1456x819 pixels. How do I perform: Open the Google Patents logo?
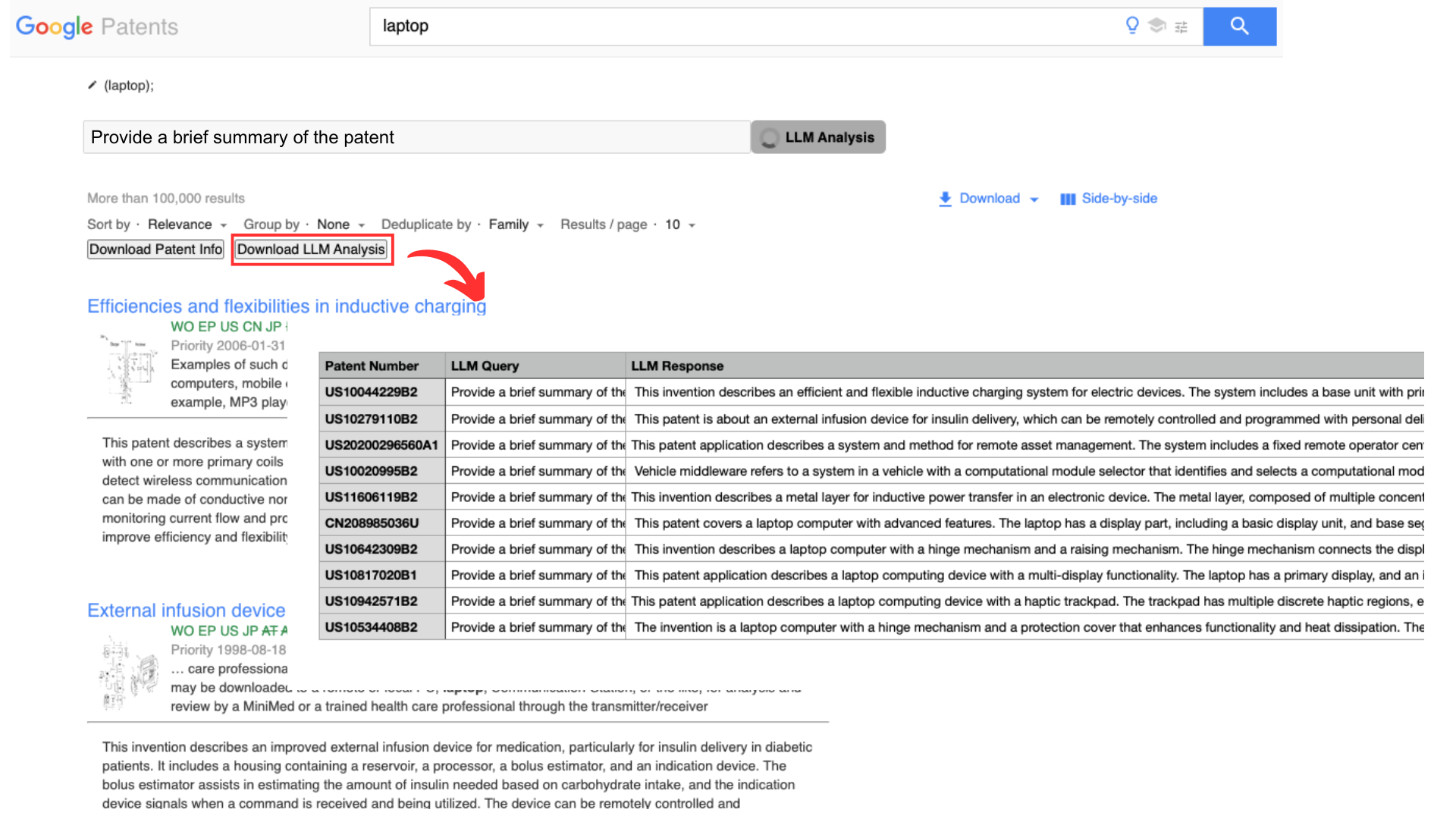click(x=97, y=27)
